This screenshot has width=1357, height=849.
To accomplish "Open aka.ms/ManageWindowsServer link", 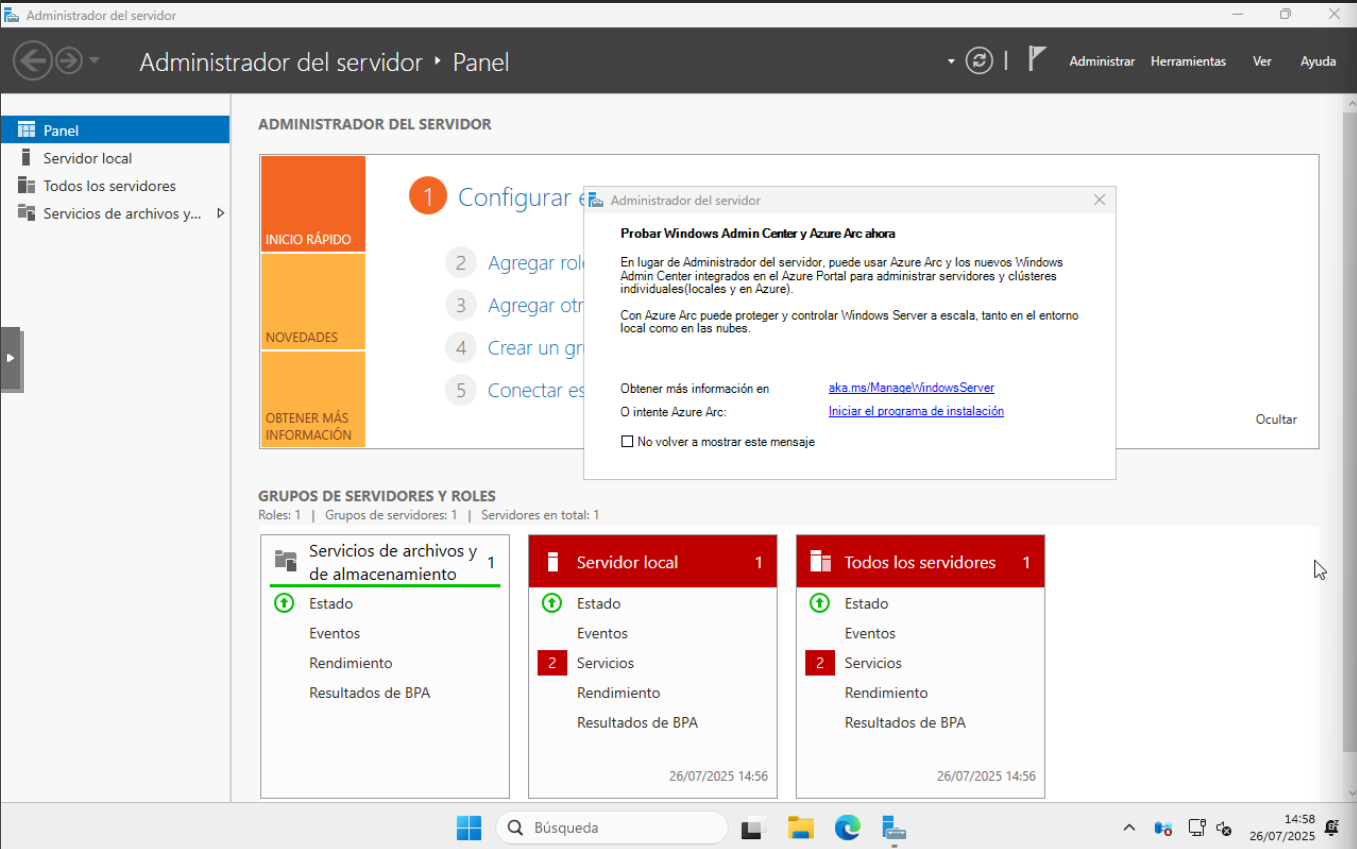I will click(911, 388).
